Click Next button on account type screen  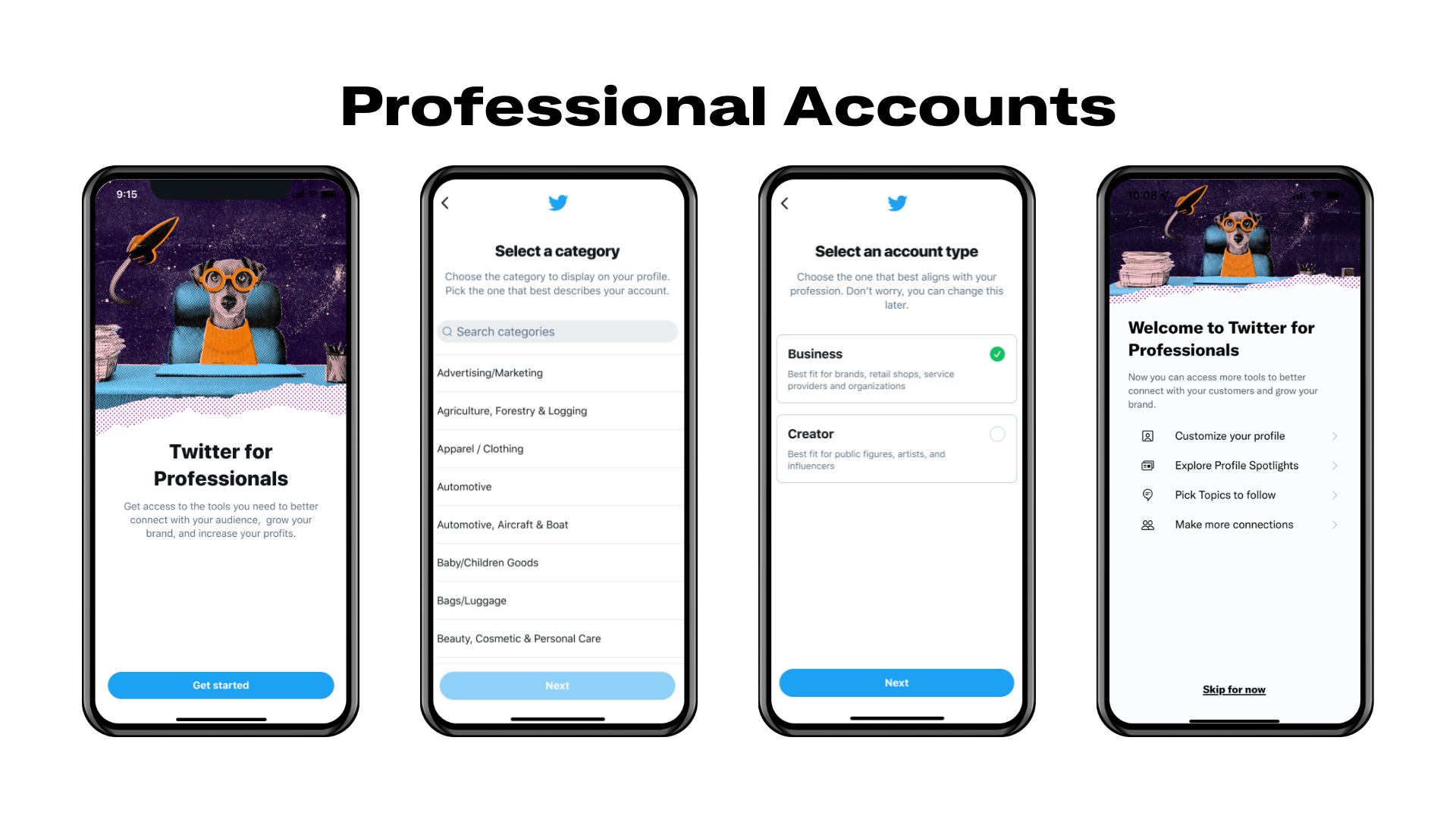pyautogui.click(x=896, y=682)
